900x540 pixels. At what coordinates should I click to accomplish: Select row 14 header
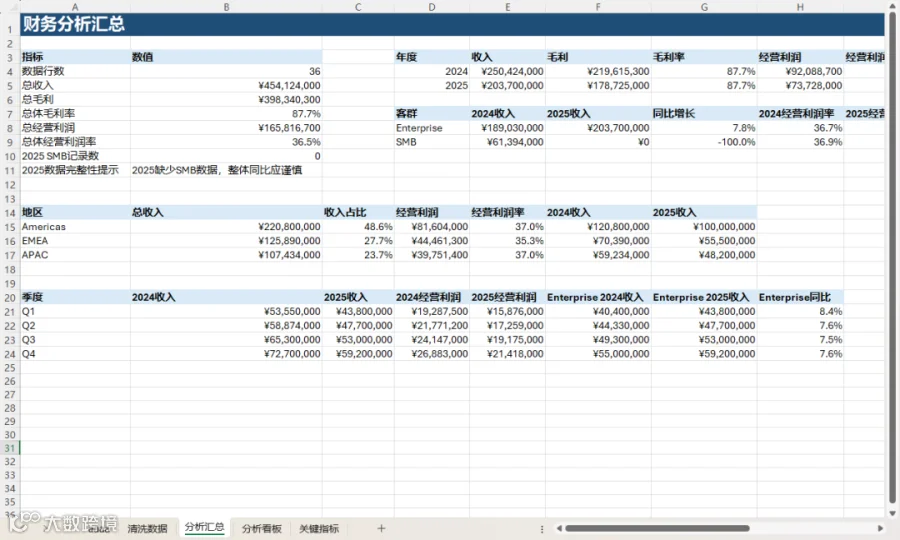[10, 213]
